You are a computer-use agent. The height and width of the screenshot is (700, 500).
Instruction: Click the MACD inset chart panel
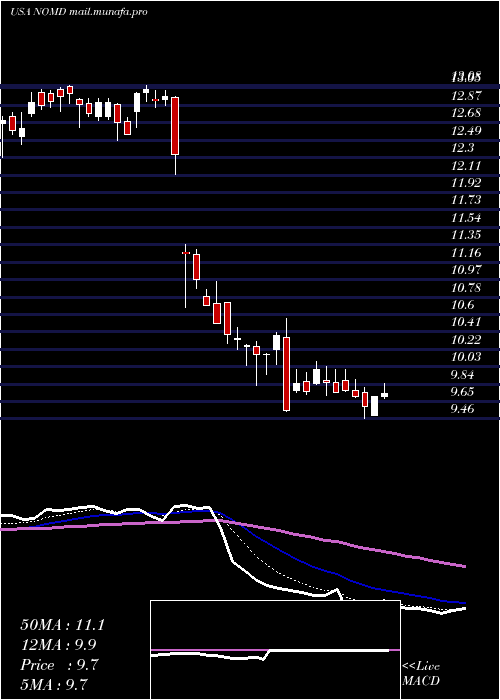[x=275, y=650]
